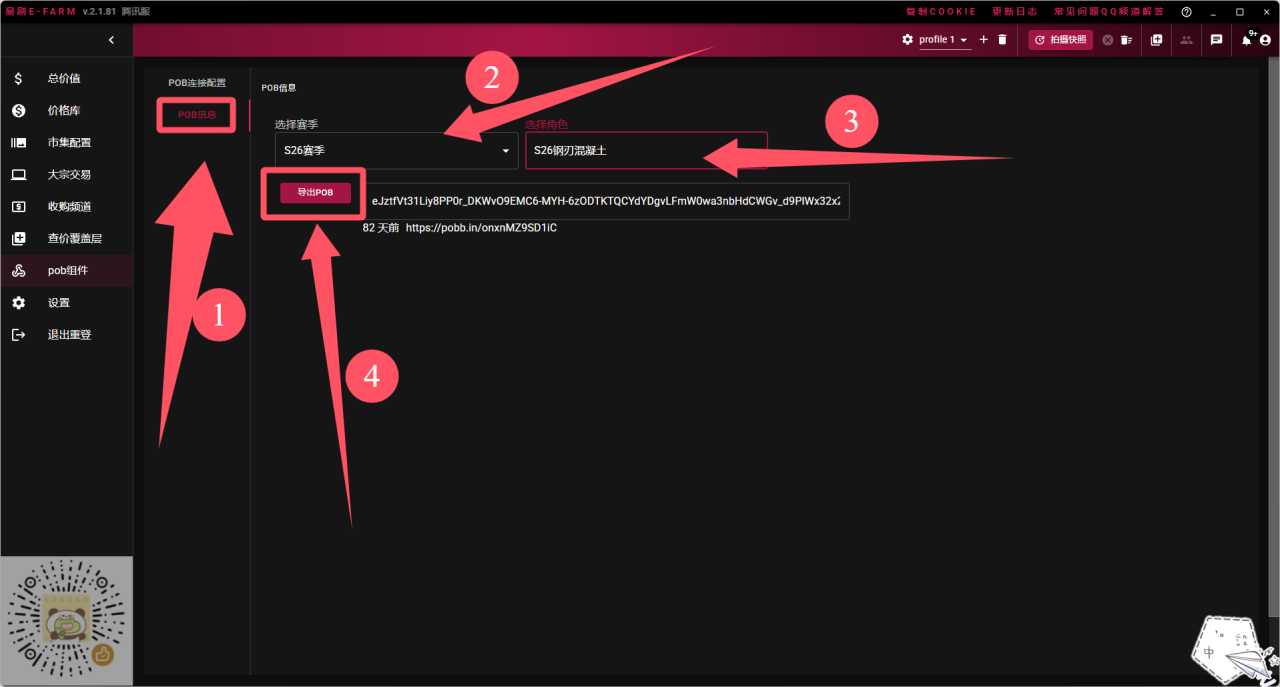
Task: Select the pob组件 webhook icon
Action: coord(19,271)
